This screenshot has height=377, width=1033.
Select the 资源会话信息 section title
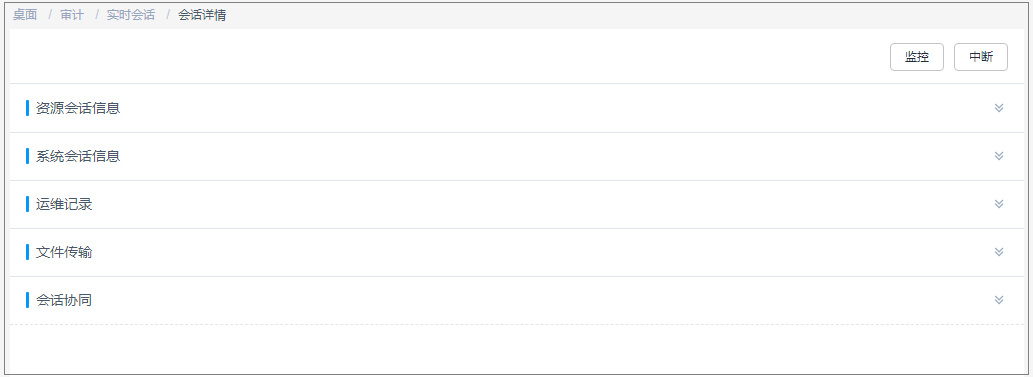78,108
